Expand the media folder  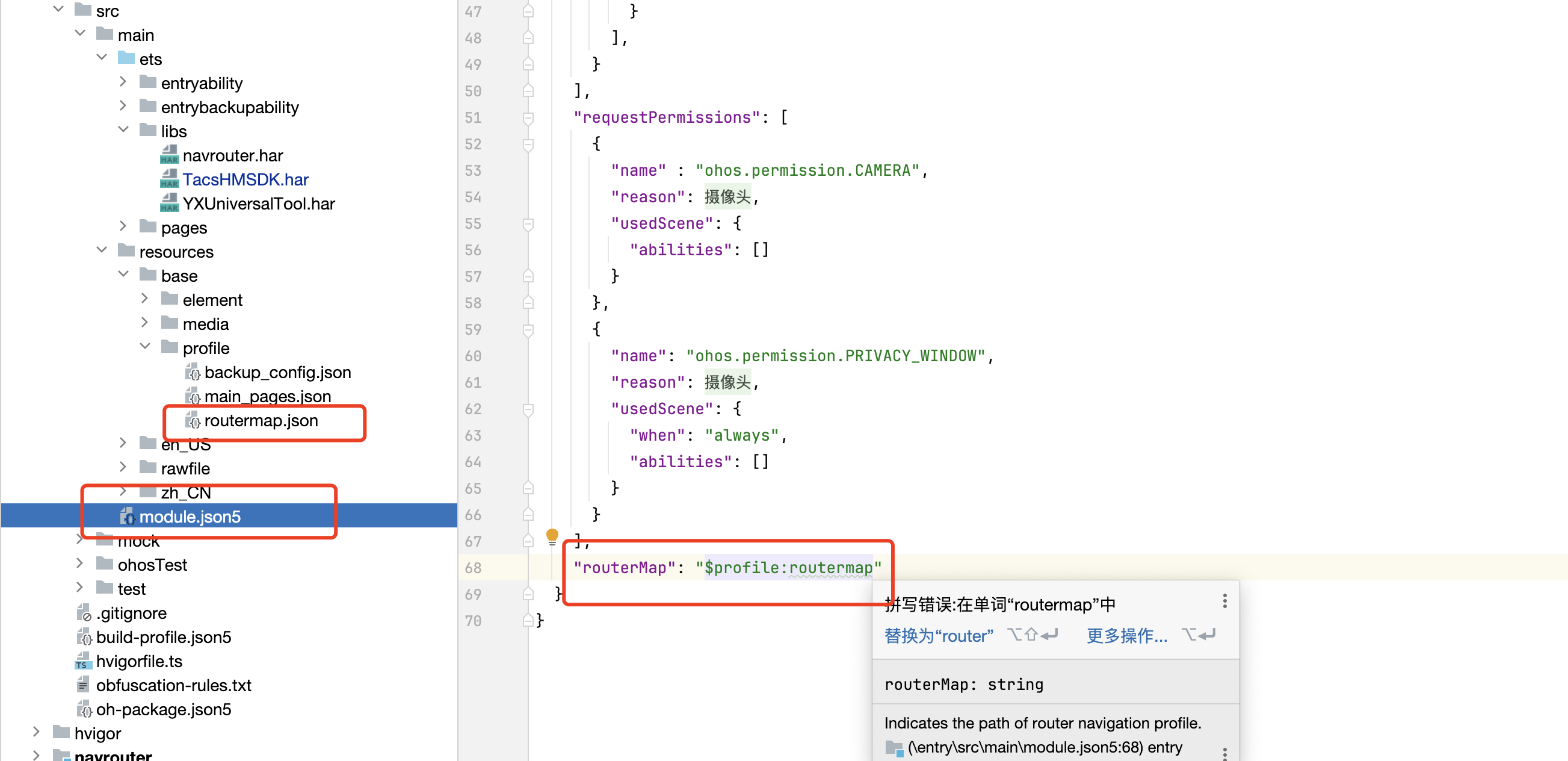pyautogui.click(x=145, y=323)
